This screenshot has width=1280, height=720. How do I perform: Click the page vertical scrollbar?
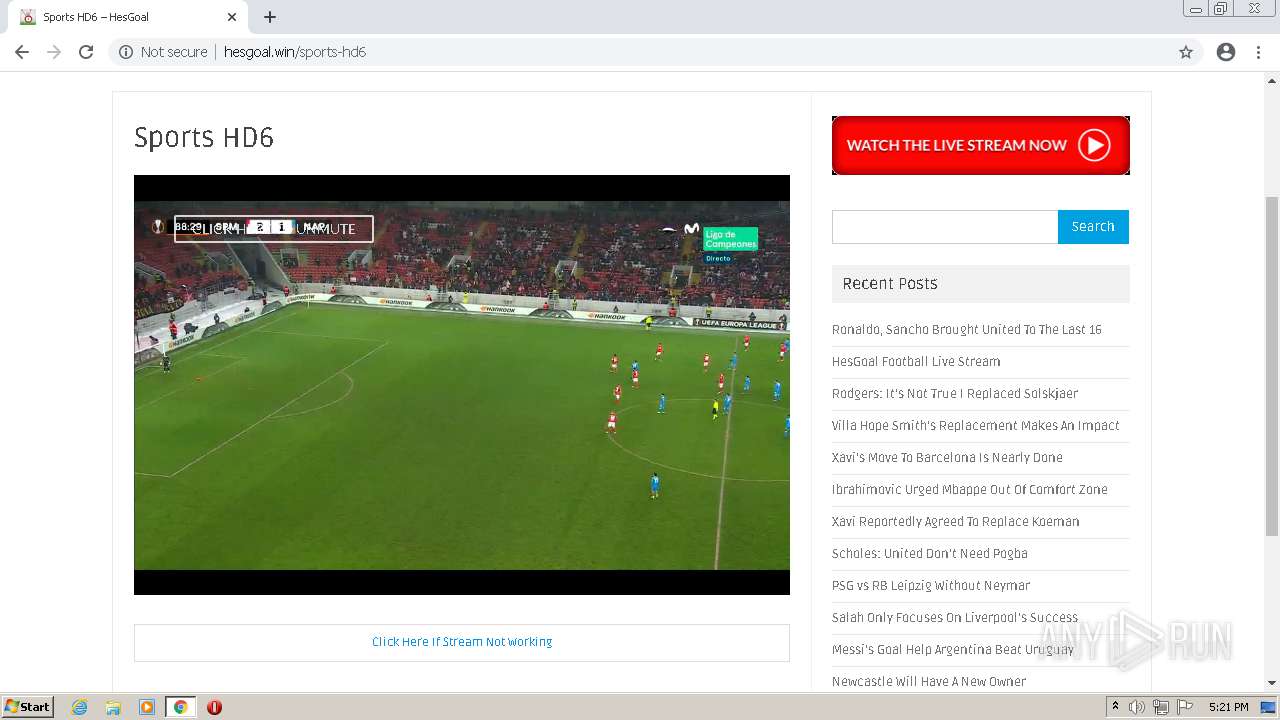1272,365
